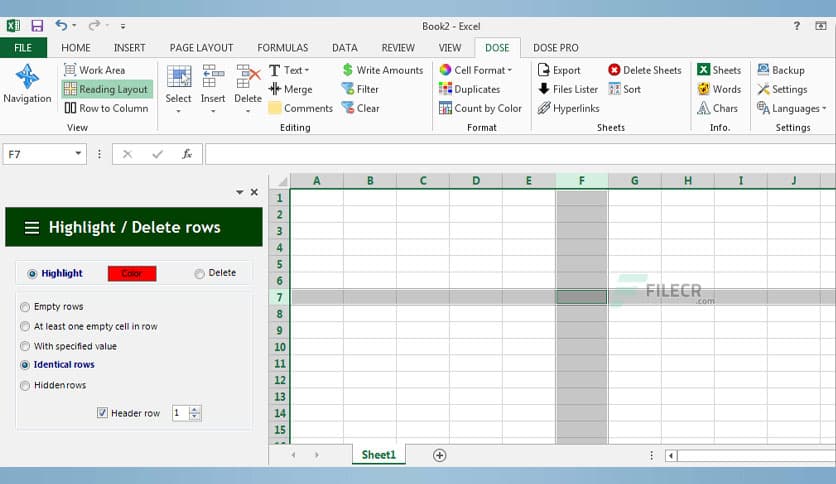
Task: Select column F header
Action: click(x=582, y=181)
